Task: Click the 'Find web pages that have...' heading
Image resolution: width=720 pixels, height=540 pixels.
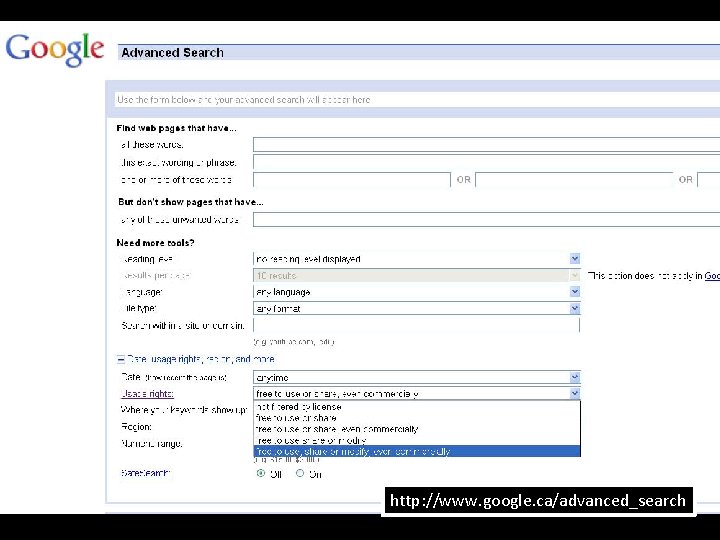Action: point(176,128)
